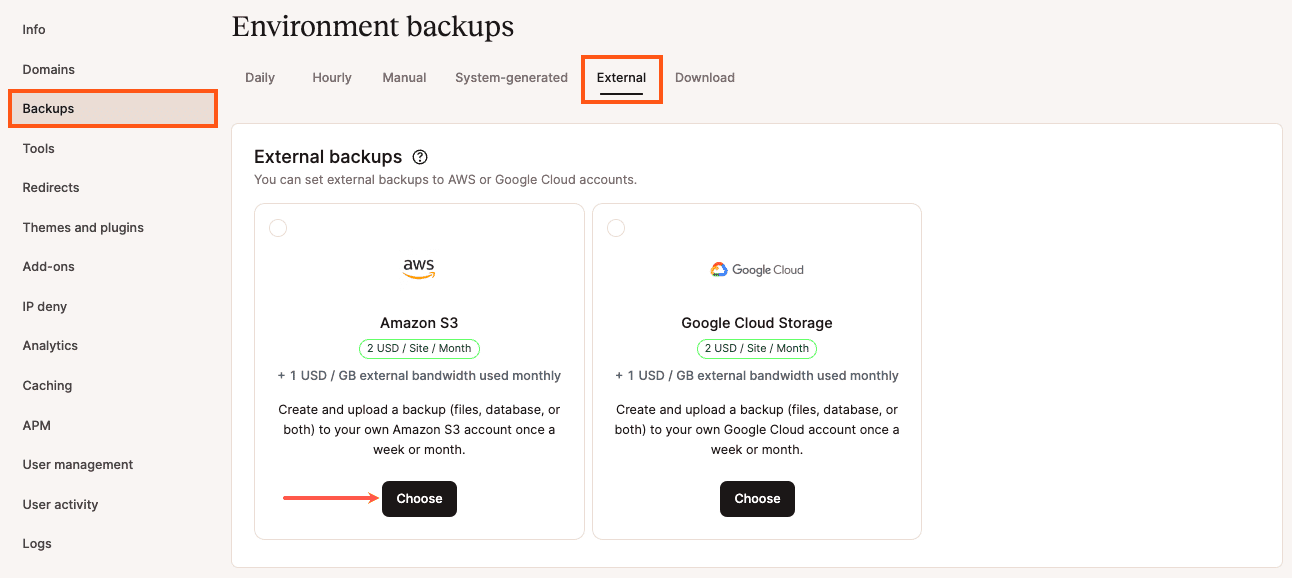
Task: View the System-generated backups tab
Action: point(511,77)
